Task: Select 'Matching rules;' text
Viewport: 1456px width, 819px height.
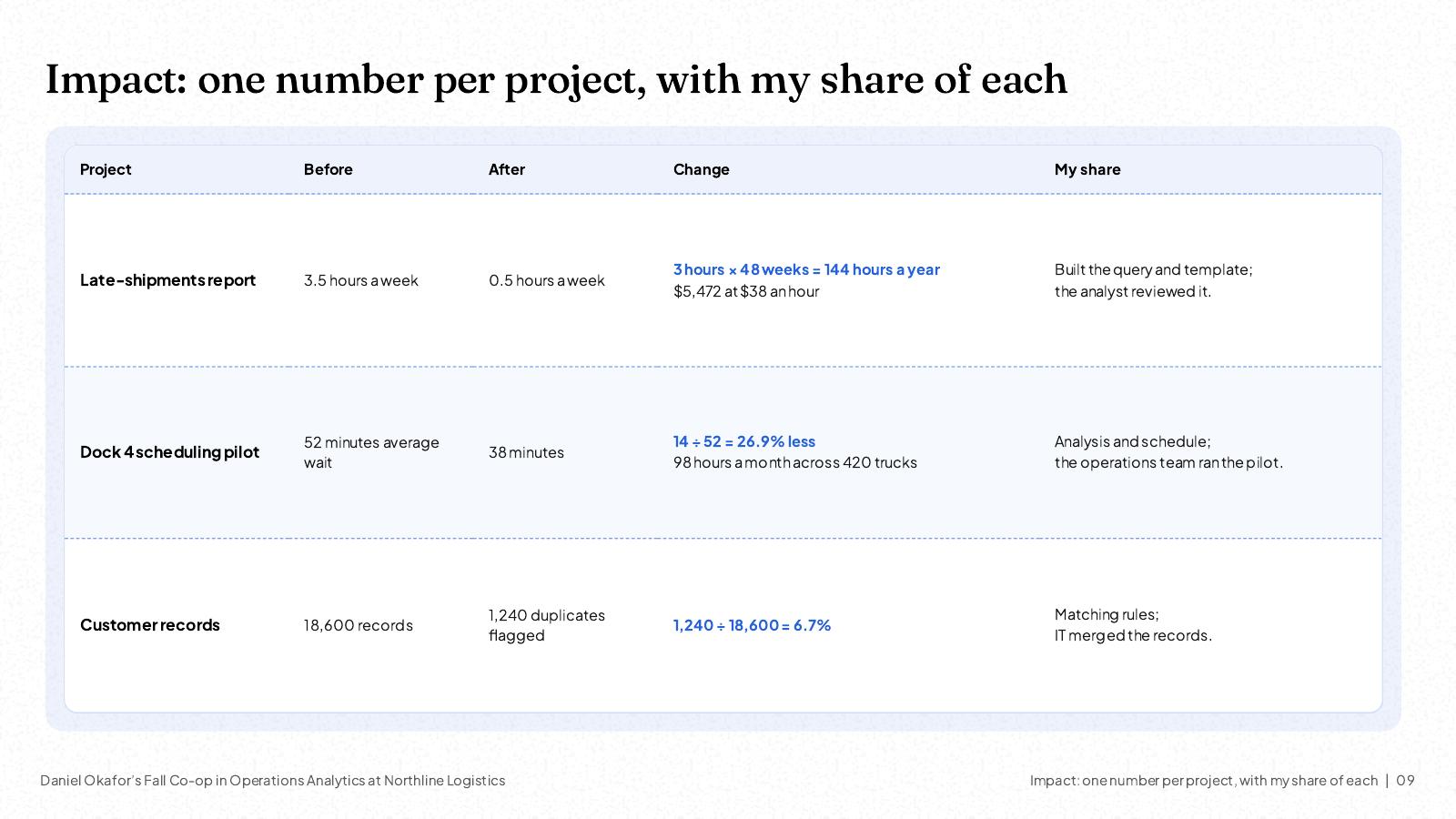Action: point(1107,614)
